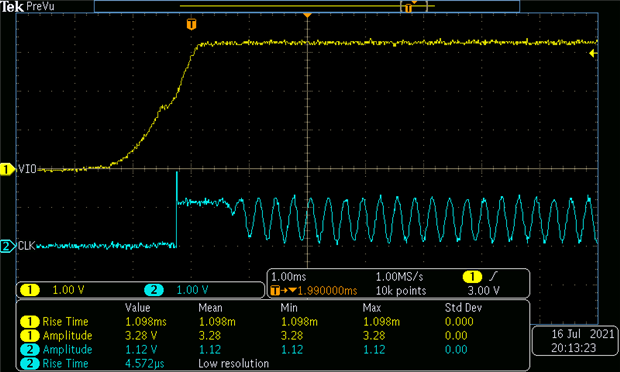Click channel 2 Amplitude measurement label
Viewport: 620px width, 372px height.
coord(67,350)
